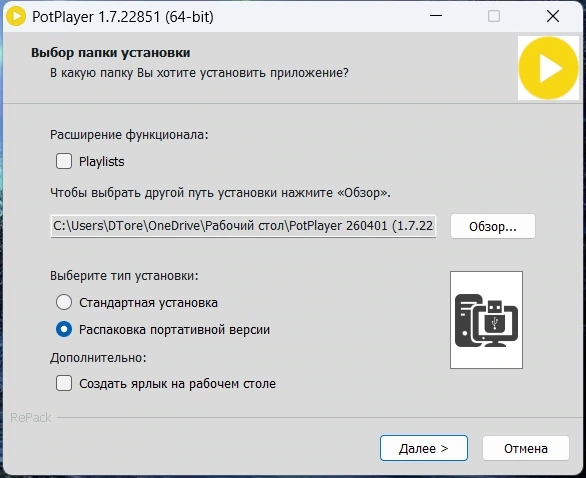
Task: Click the Выберите тип установки label
Action: point(124,276)
